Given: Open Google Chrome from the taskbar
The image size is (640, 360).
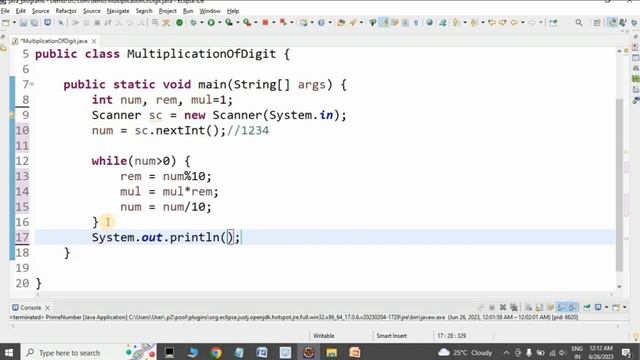Looking at the screenshot, I should (216, 352).
